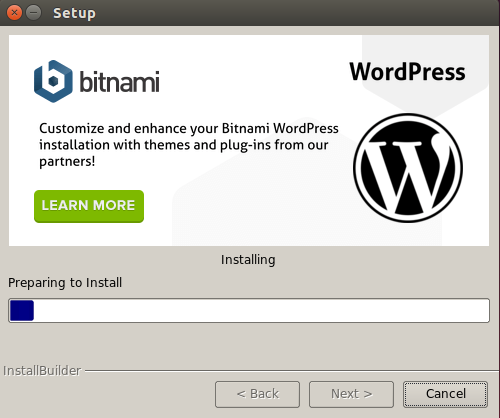This screenshot has width=500, height=418.
Task: Click the WordPress heading text
Action: pos(407,72)
